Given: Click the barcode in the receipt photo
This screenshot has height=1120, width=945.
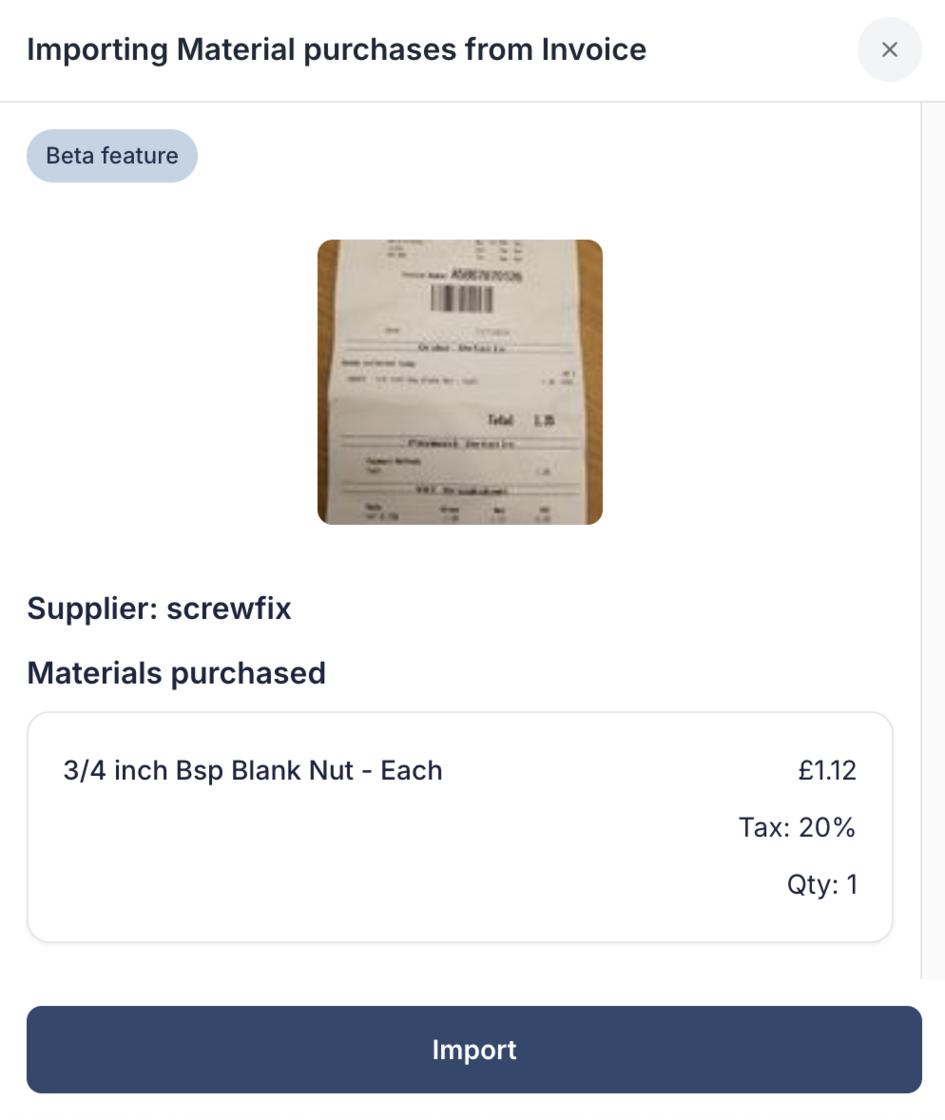Looking at the screenshot, I should [462, 298].
